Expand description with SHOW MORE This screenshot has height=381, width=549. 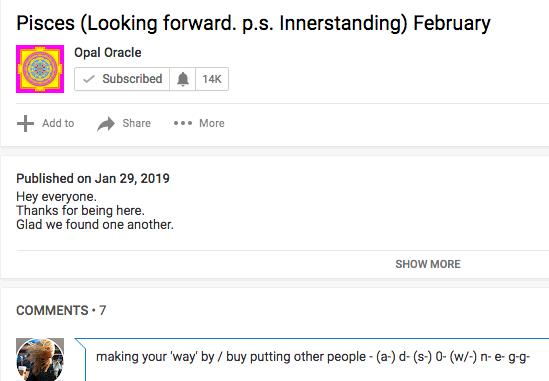428,264
